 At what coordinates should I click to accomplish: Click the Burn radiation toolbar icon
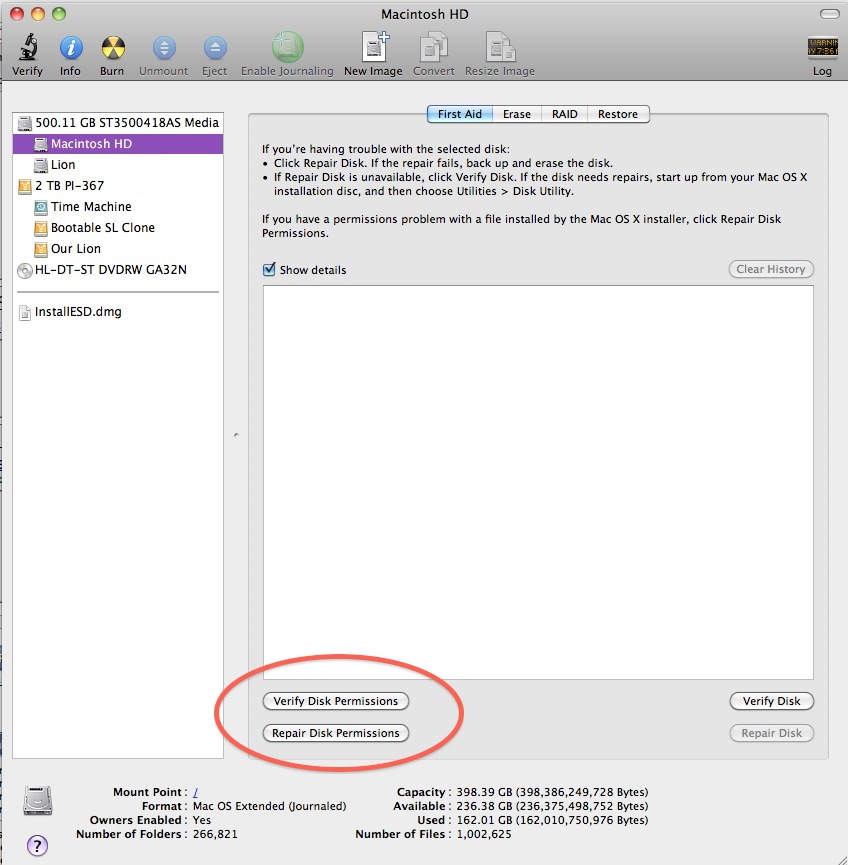coord(113,48)
